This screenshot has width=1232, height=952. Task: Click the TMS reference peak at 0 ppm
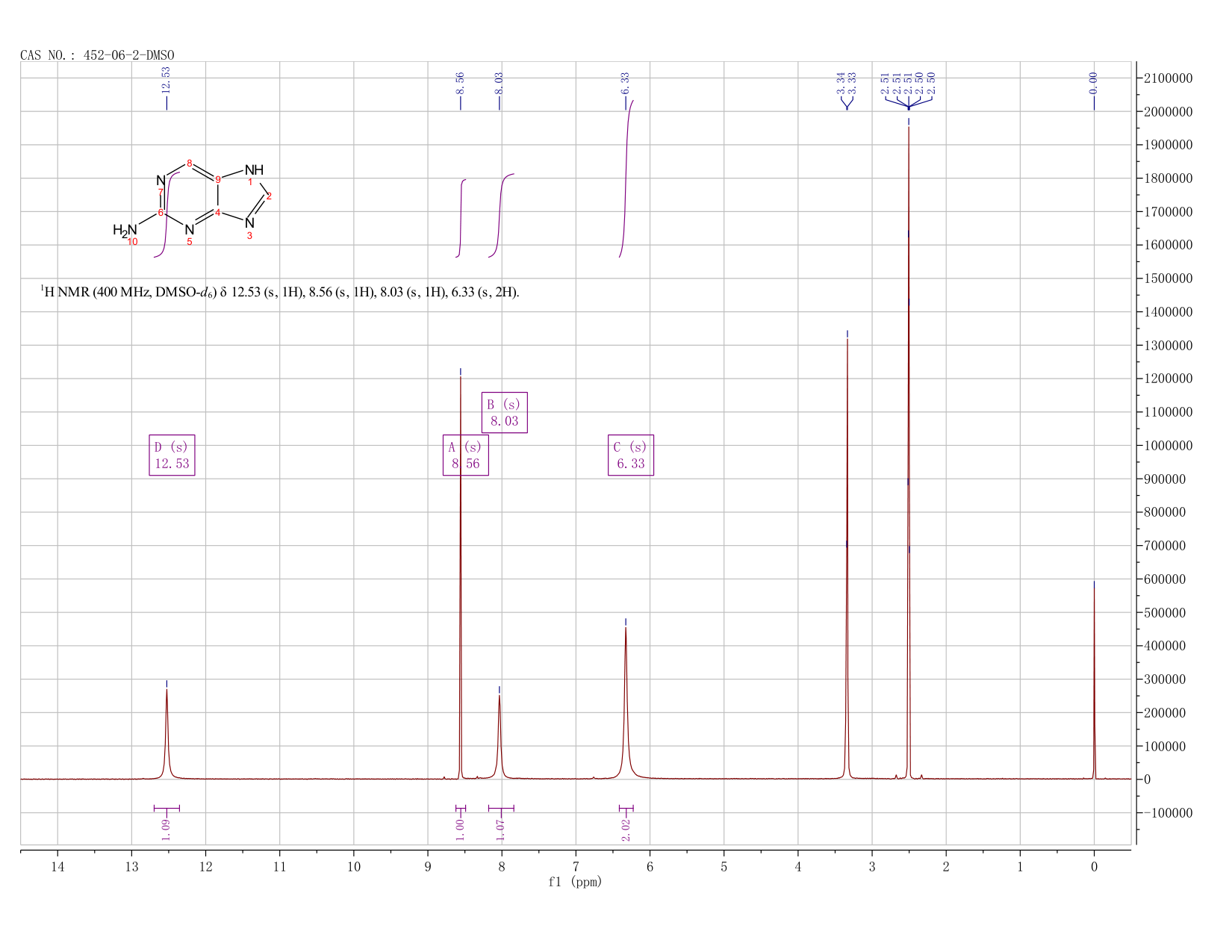1094,679
